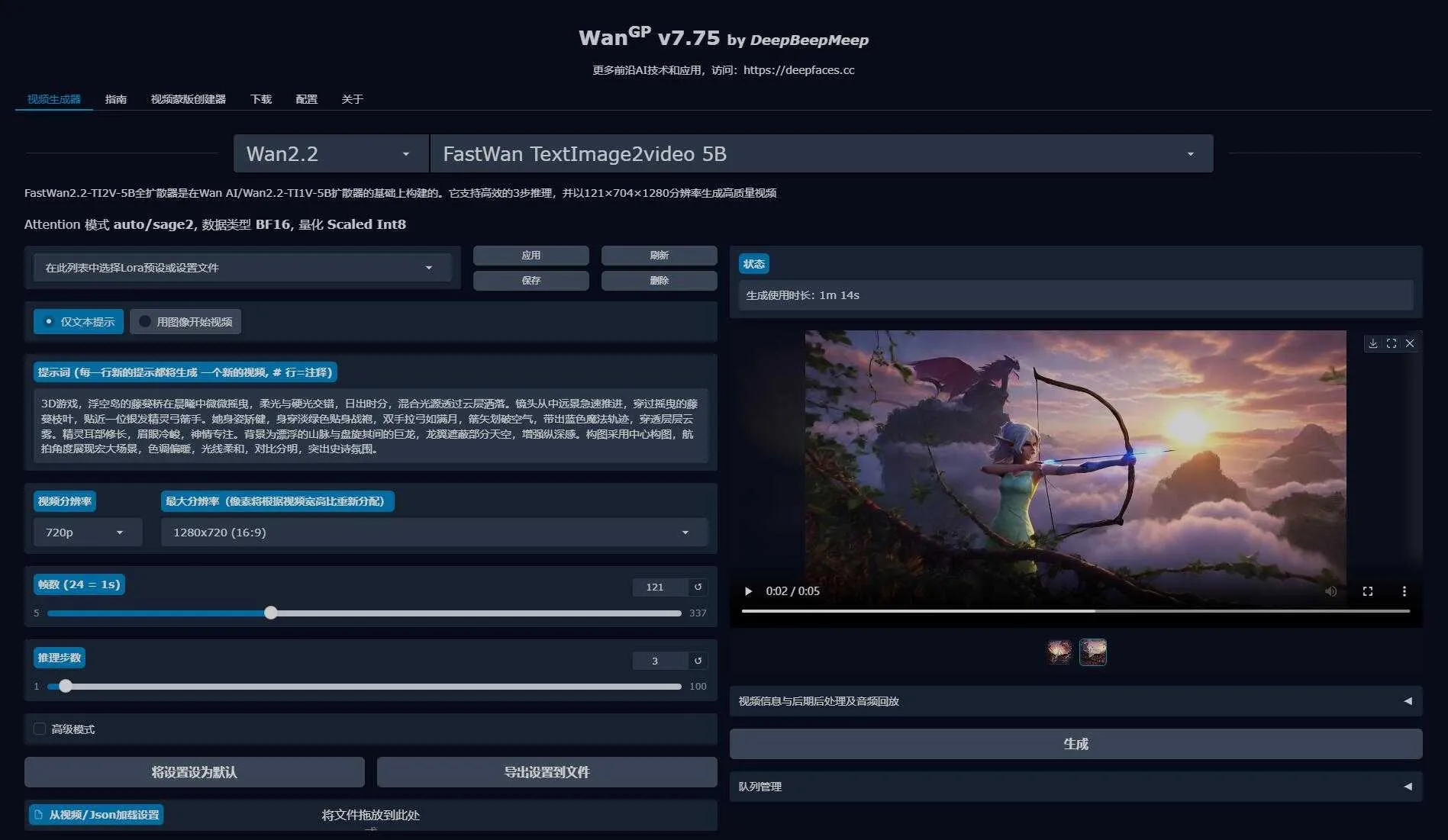Click the 将设置设为默认 button
1448x840 pixels.
[194, 772]
